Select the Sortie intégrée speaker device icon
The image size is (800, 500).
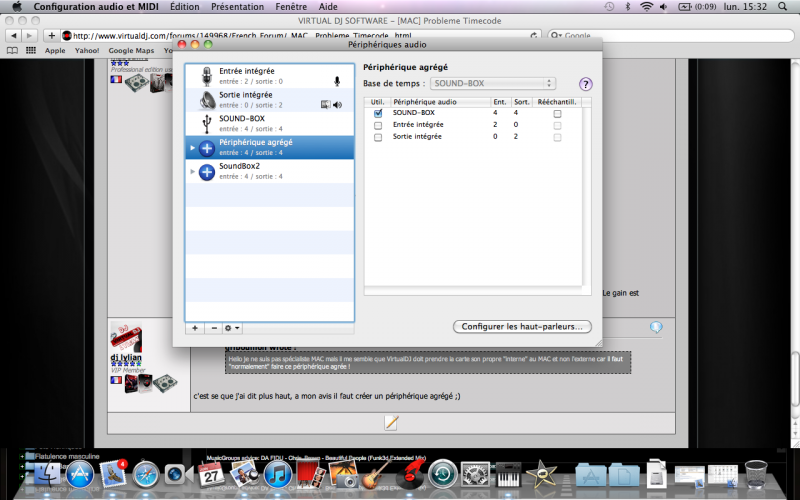207,100
